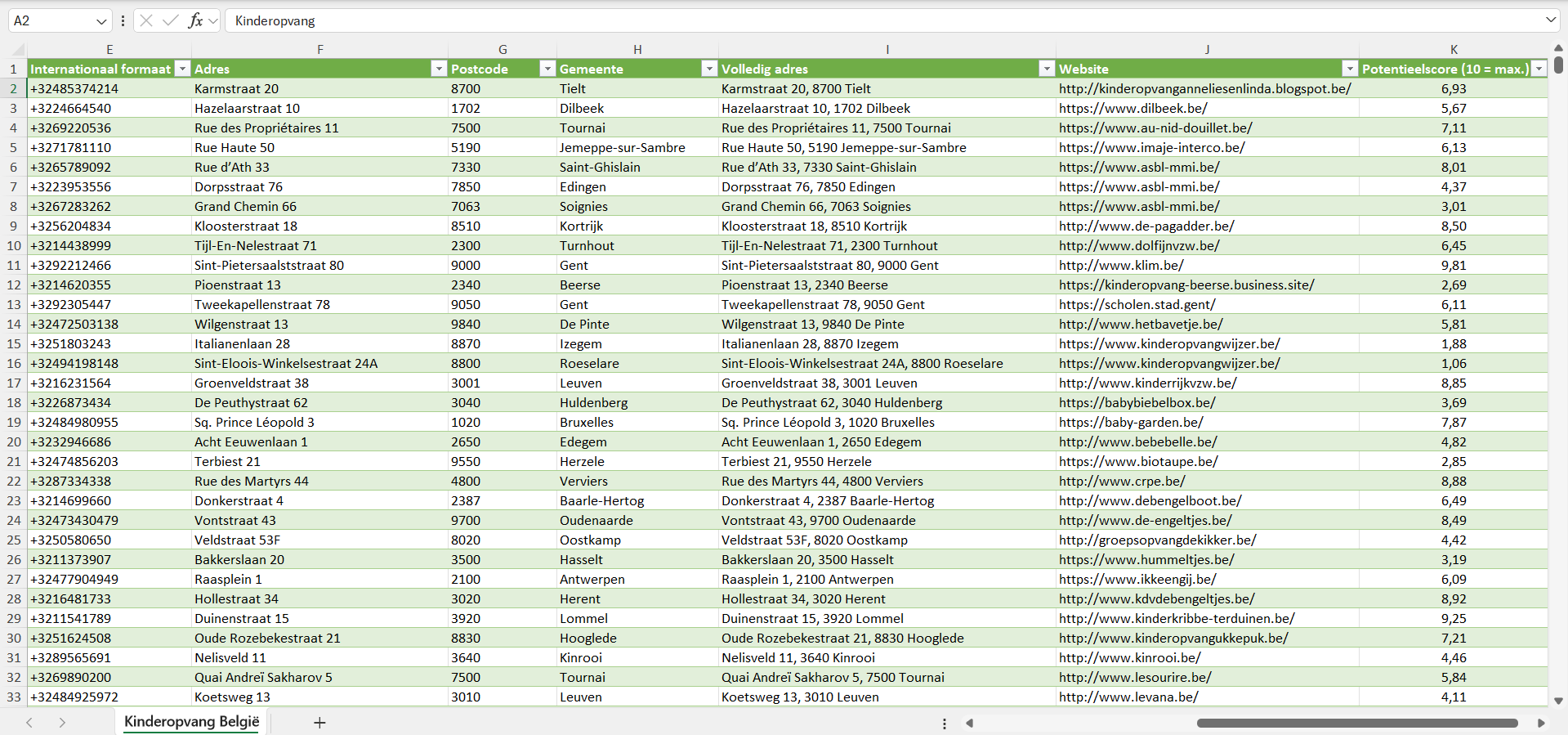Click into the formula bar text field
The width and height of the screenshot is (1568, 735).
click(x=817, y=20)
